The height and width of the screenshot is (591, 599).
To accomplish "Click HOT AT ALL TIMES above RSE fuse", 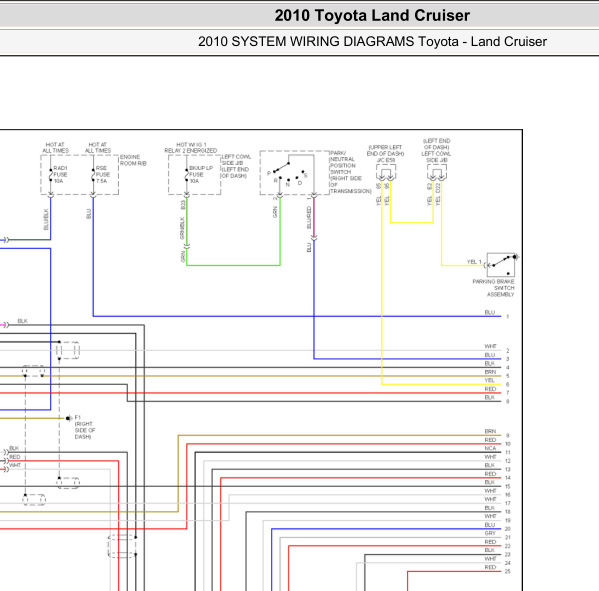I will tap(98, 147).
